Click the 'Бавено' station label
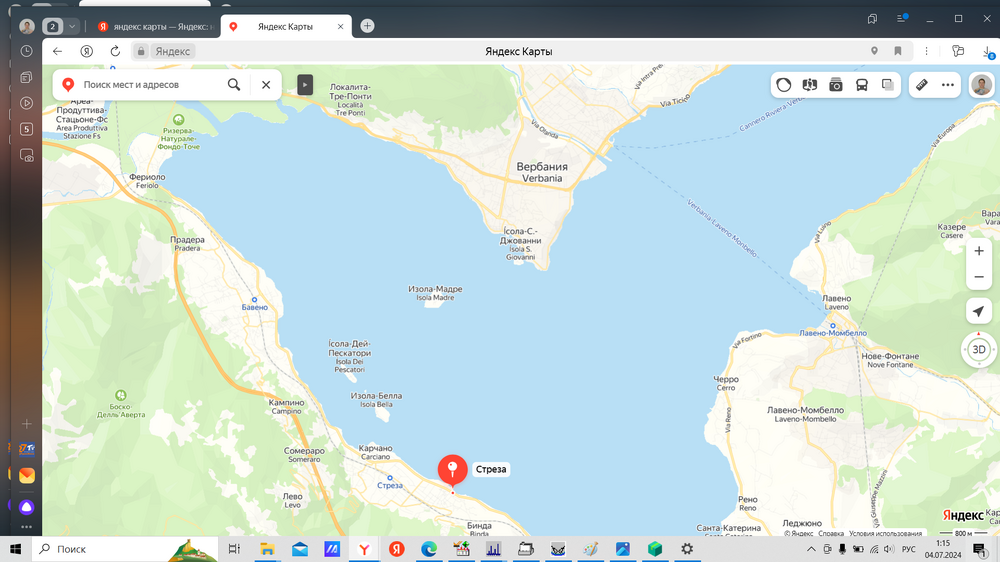The height and width of the screenshot is (562, 1000). 254,307
